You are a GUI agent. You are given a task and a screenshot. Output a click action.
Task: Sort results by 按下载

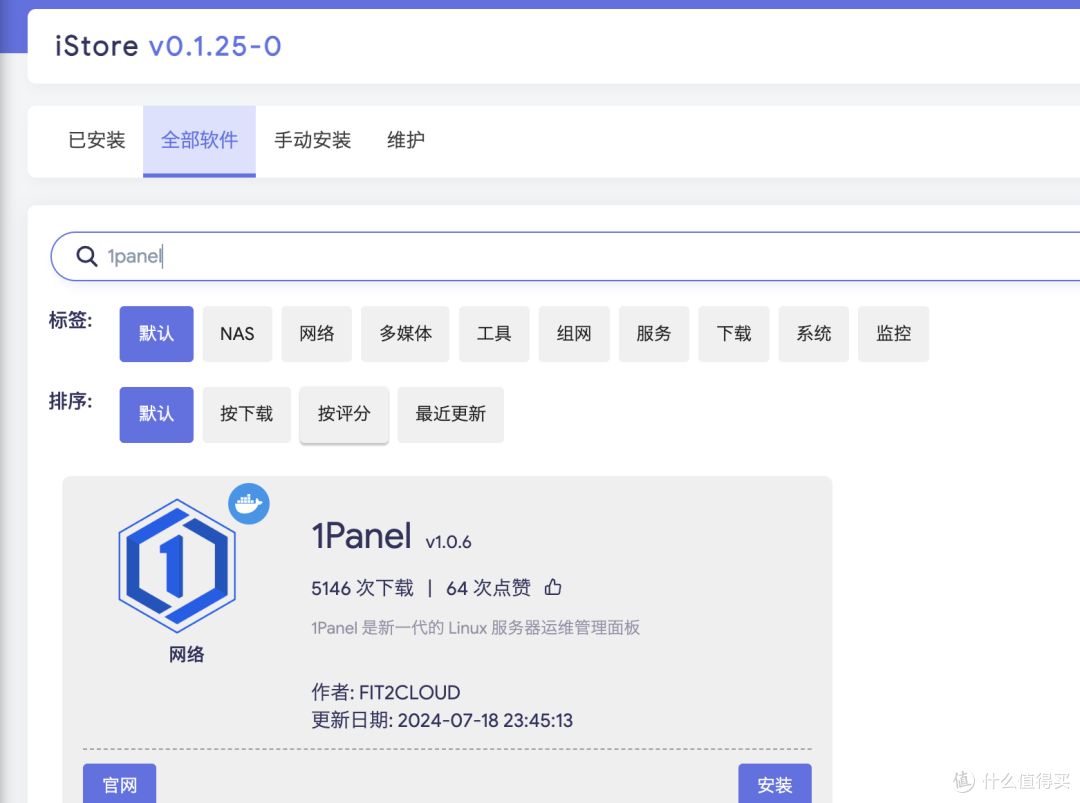pos(246,414)
